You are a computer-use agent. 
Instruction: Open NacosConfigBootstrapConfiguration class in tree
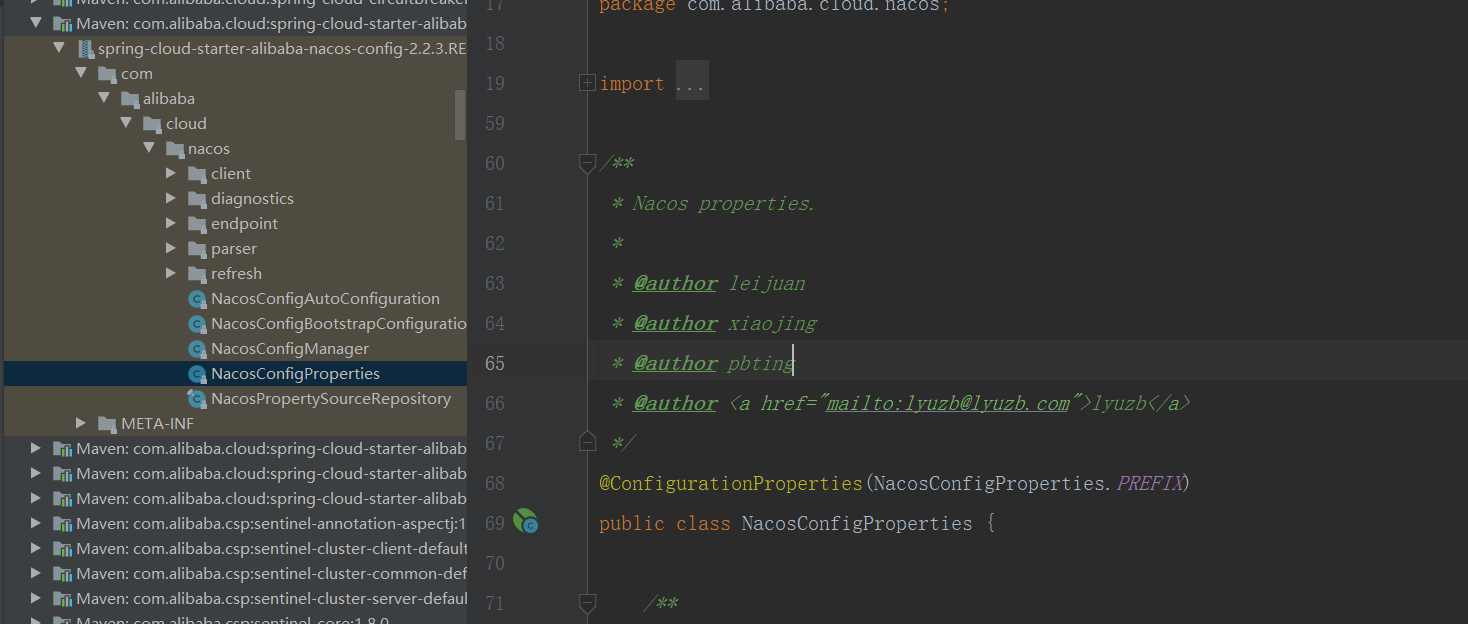[339, 324]
